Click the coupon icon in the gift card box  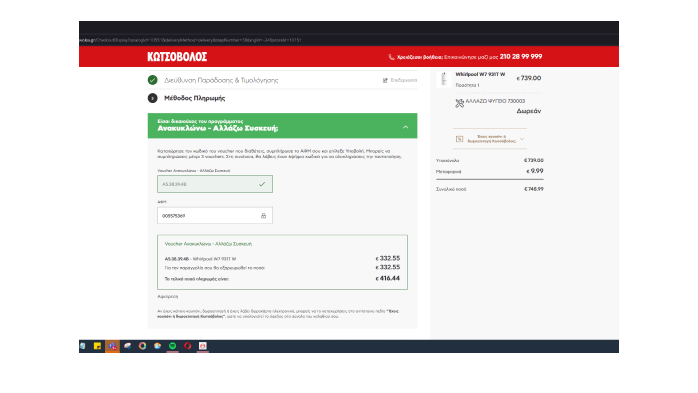coord(459,139)
